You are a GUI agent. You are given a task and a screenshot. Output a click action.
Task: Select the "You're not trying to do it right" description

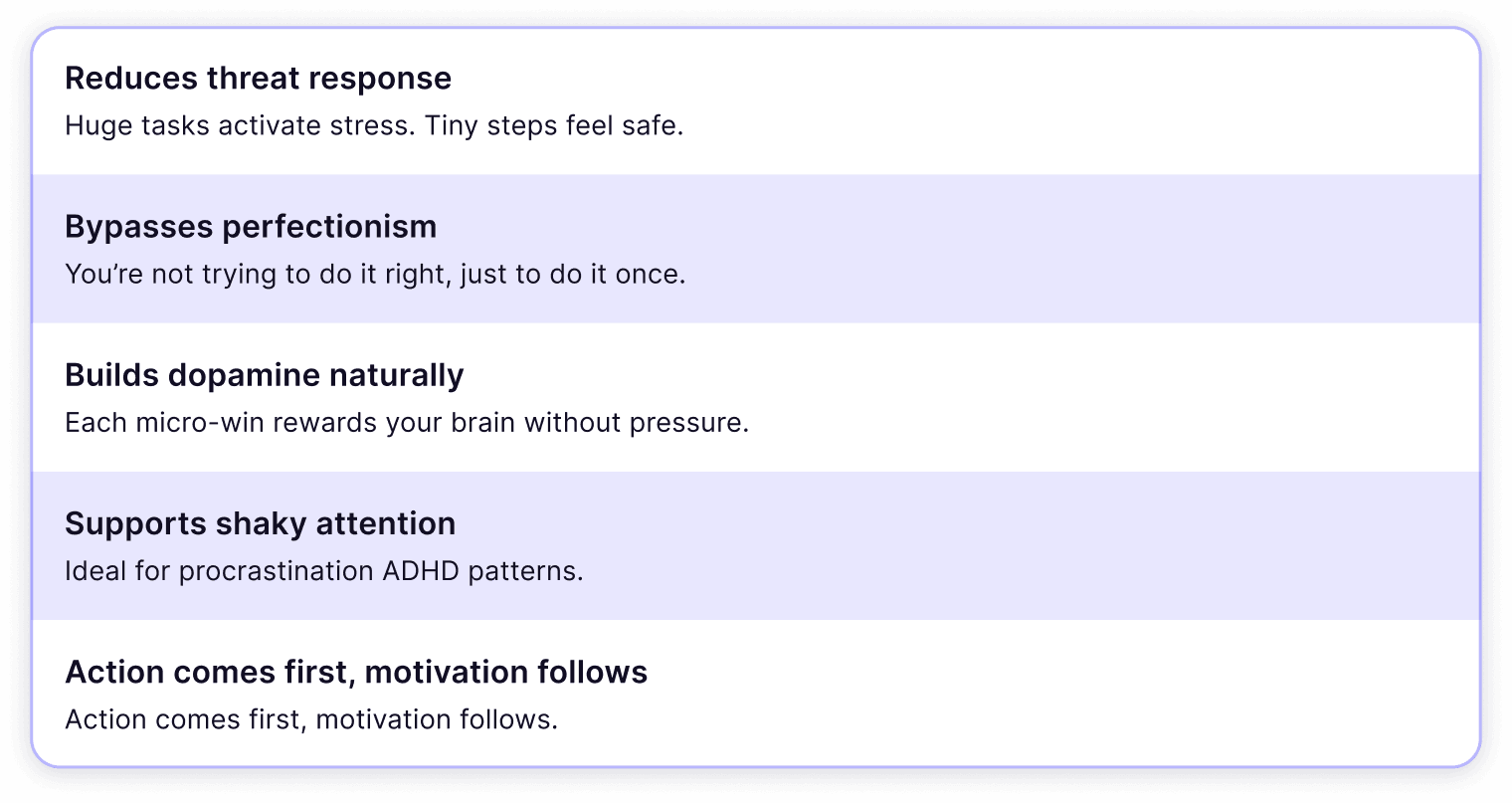pos(375,275)
